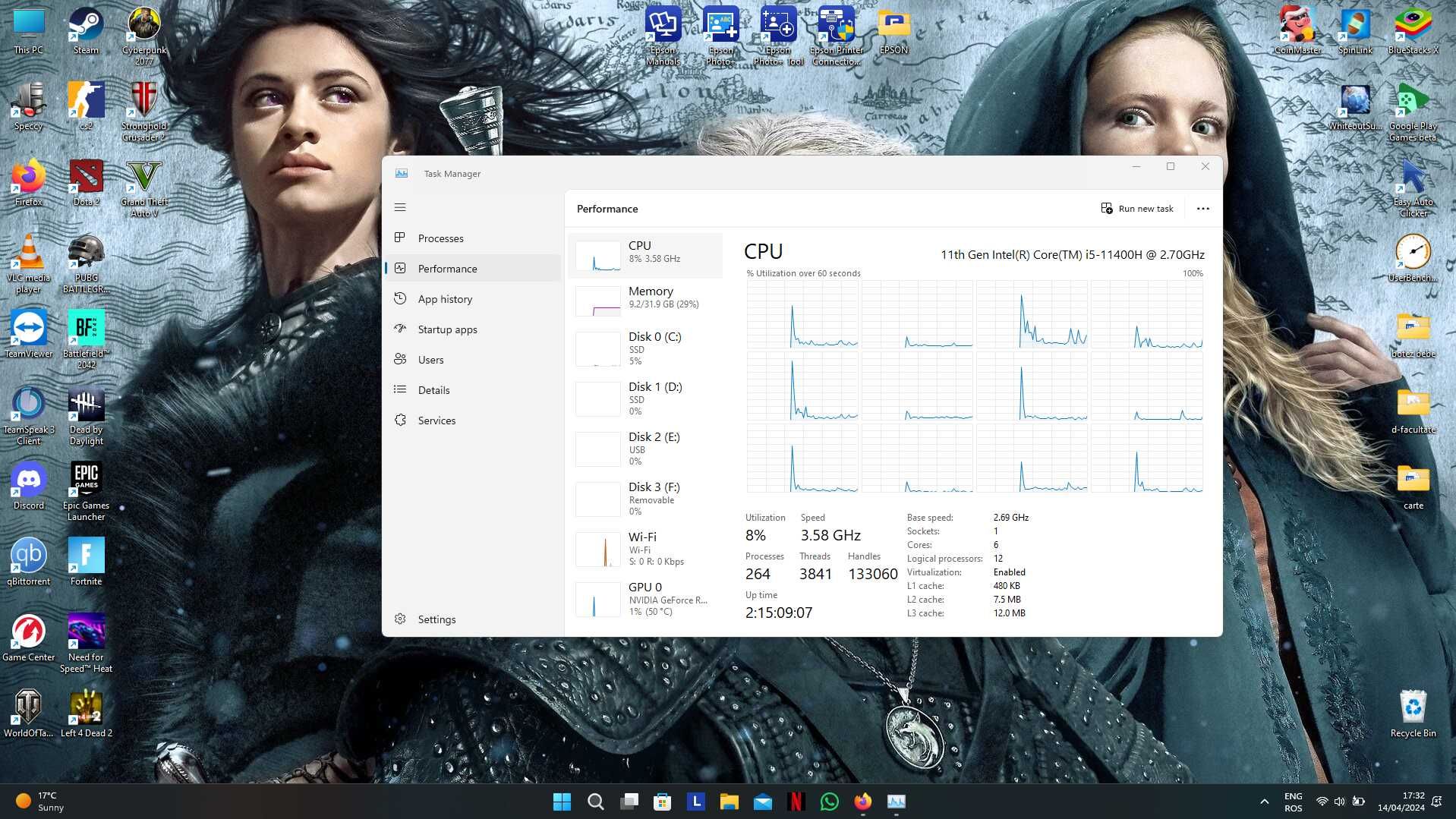This screenshot has height=819, width=1456.
Task: Click the Services gear icon
Action: click(400, 420)
